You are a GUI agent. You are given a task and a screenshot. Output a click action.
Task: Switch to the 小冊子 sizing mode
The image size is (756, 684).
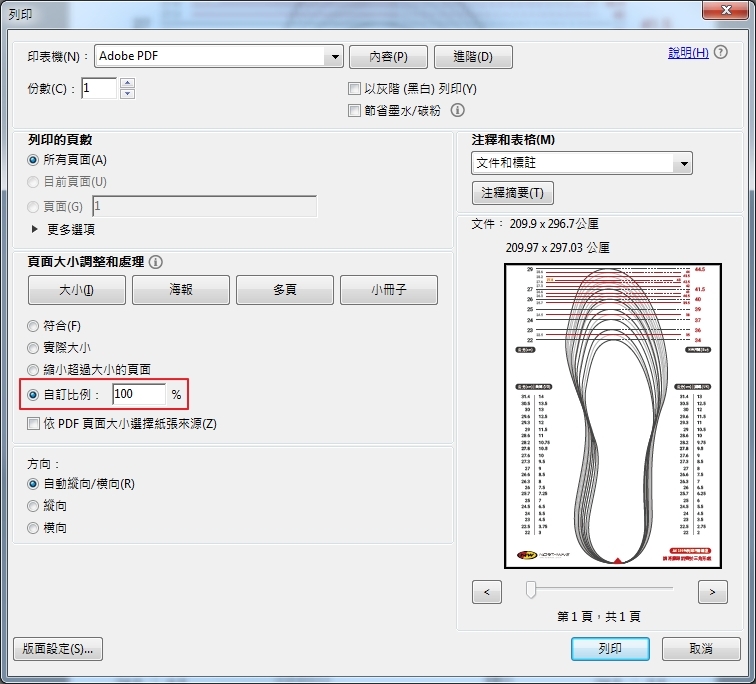point(388,290)
